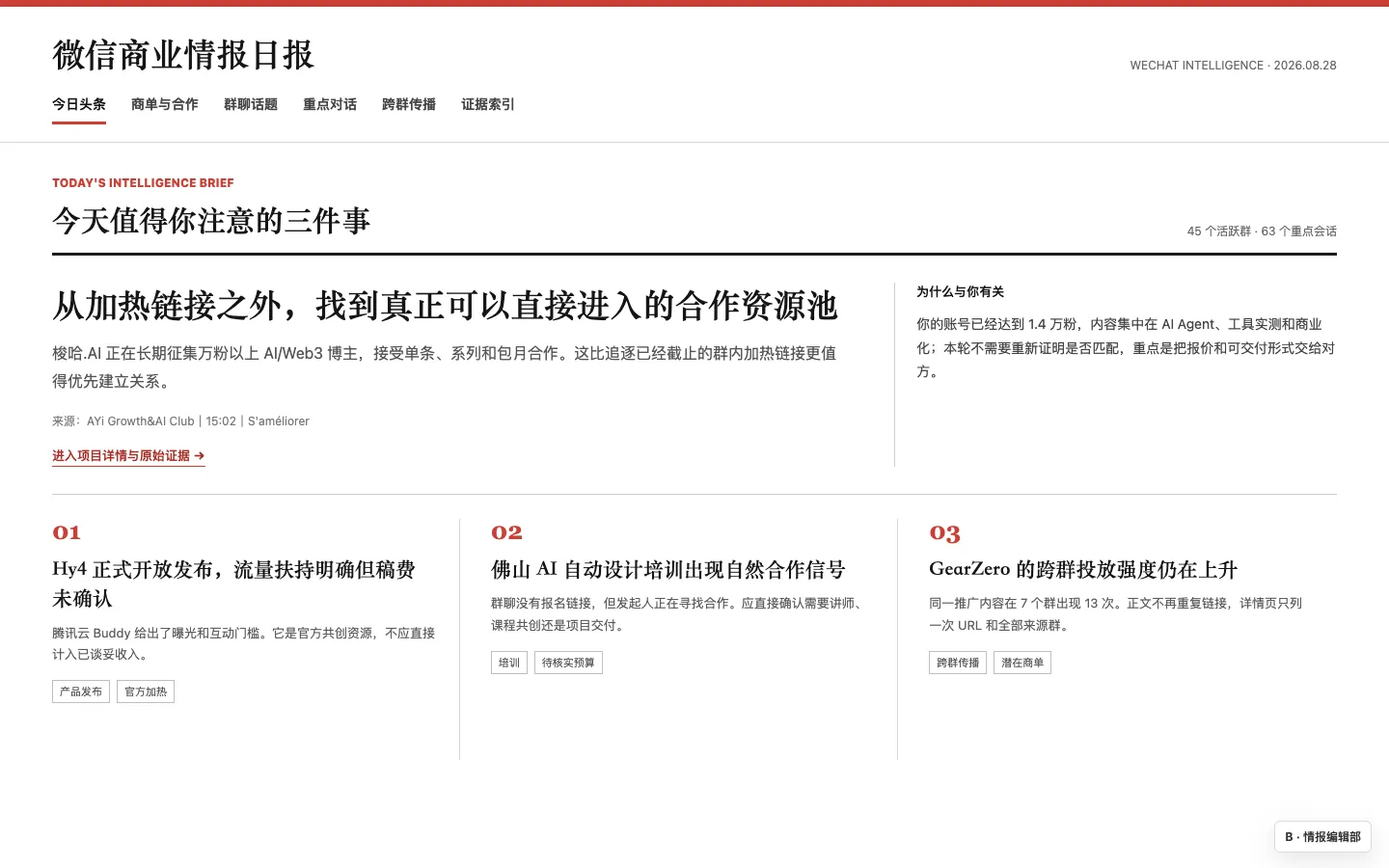Select the 培训 tag
Screen dimensions: 1389x868
click(x=509, y=663)
